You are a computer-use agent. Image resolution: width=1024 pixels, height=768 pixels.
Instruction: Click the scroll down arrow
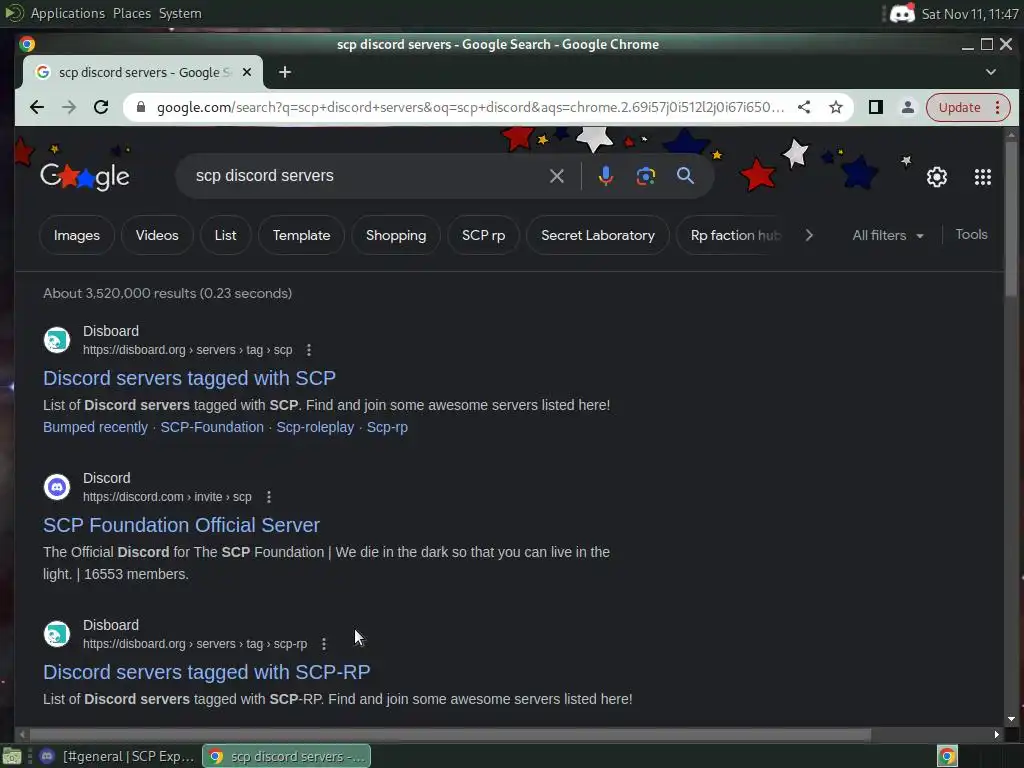[x=1011, y=719]
